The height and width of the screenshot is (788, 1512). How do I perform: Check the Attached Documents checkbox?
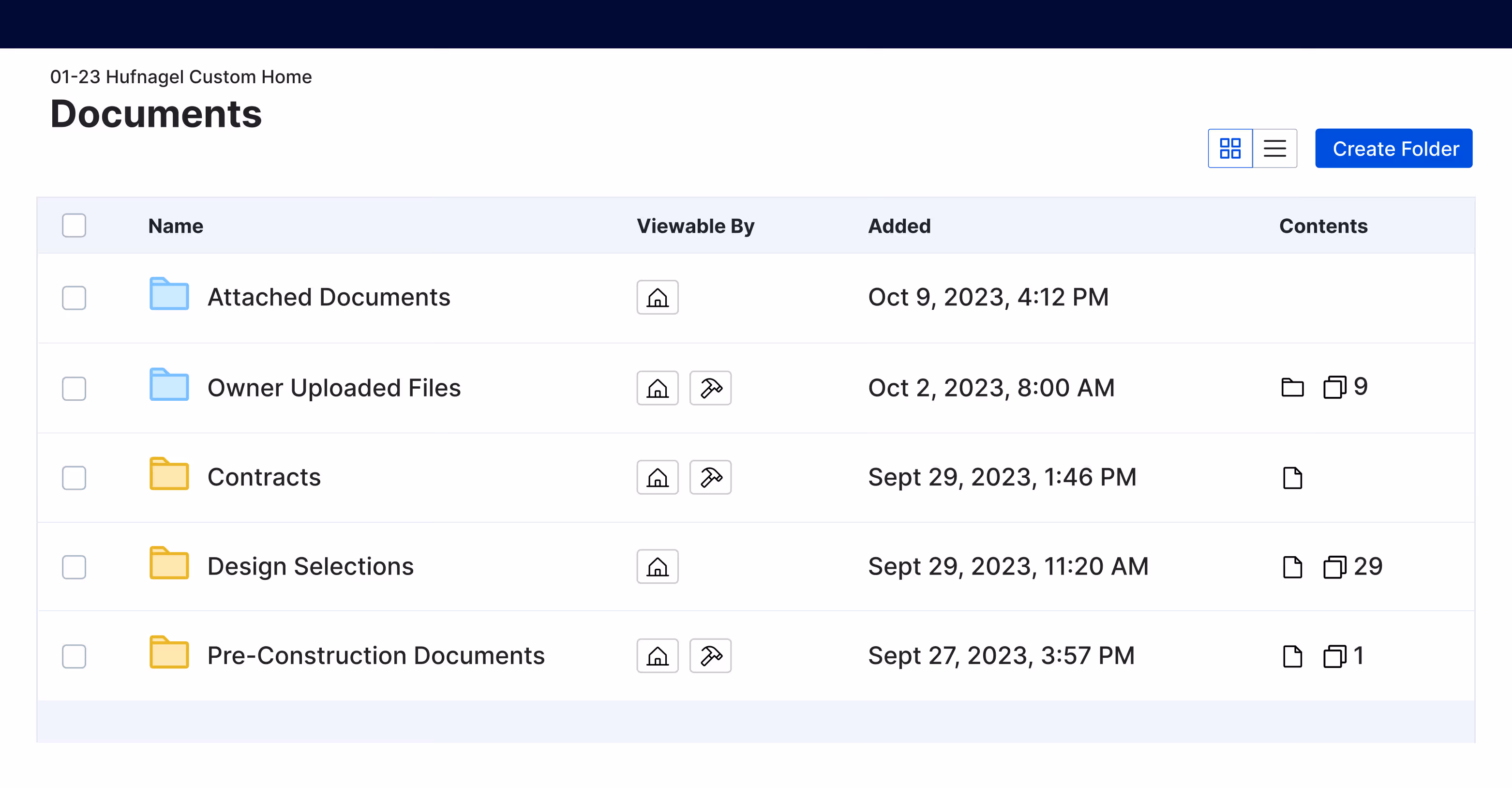coord(74,298)
